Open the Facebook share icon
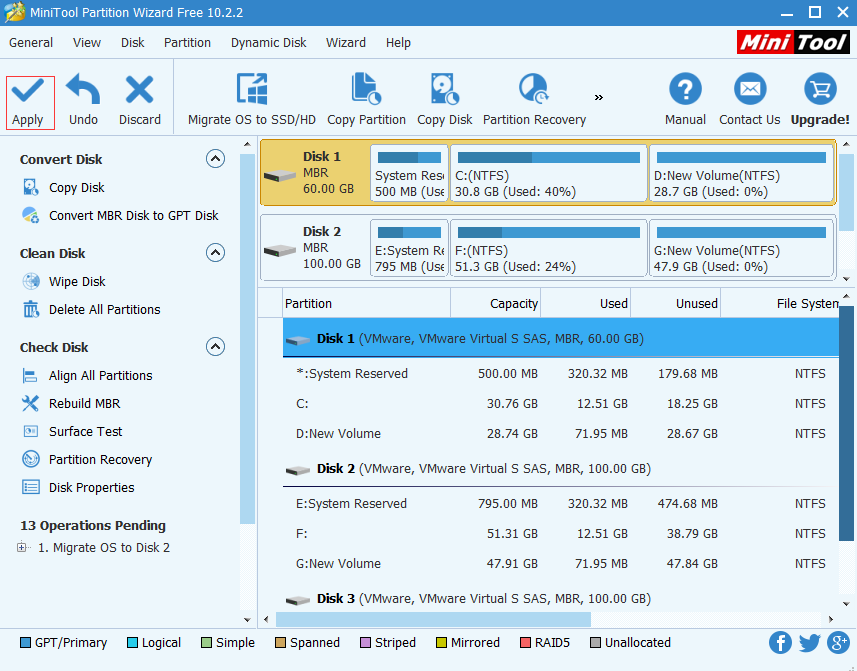The height and width of the screenshot is (671, 857). pyautogui.click(x=780, y=643)
